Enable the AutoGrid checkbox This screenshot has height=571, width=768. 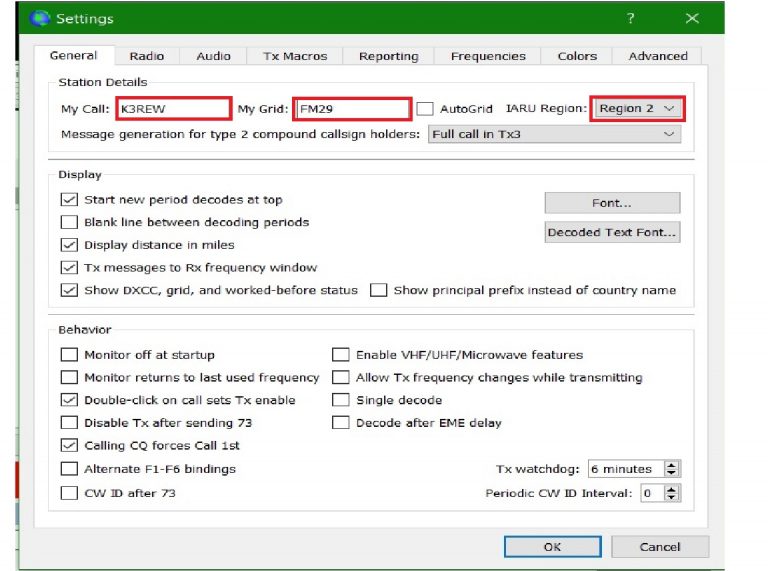[426, 108]
